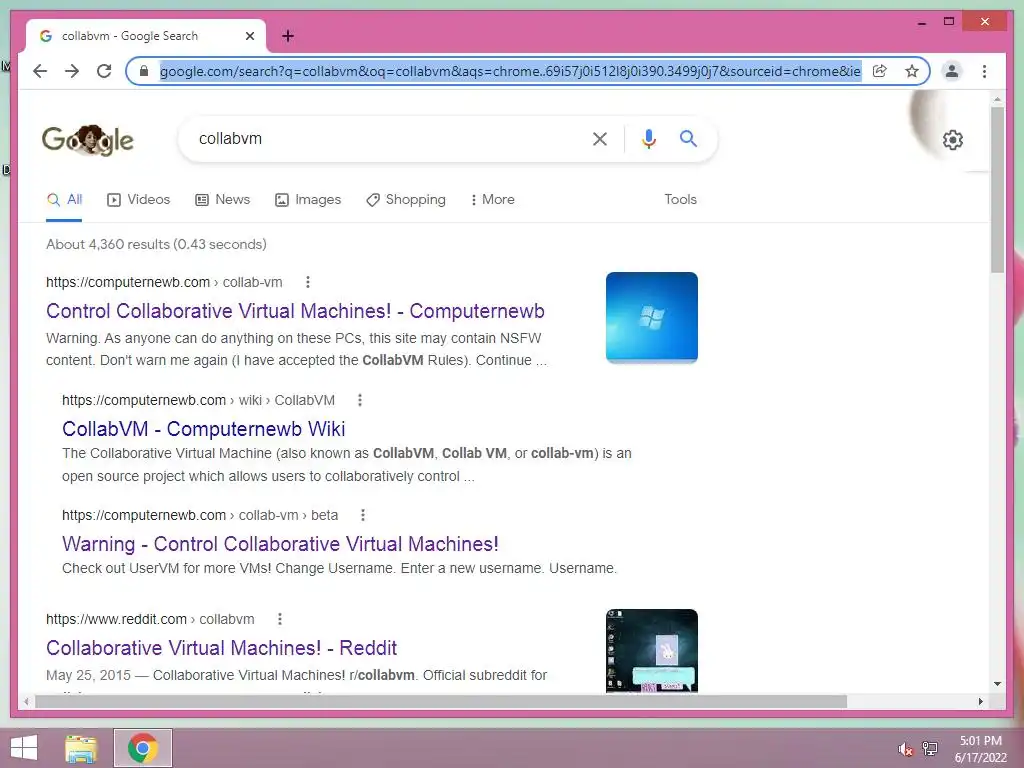Screen dimensions: 1024x768
Task: Open Control Collaborative Virtual Machines! - Computernewb
Action: tap(295, 311)
